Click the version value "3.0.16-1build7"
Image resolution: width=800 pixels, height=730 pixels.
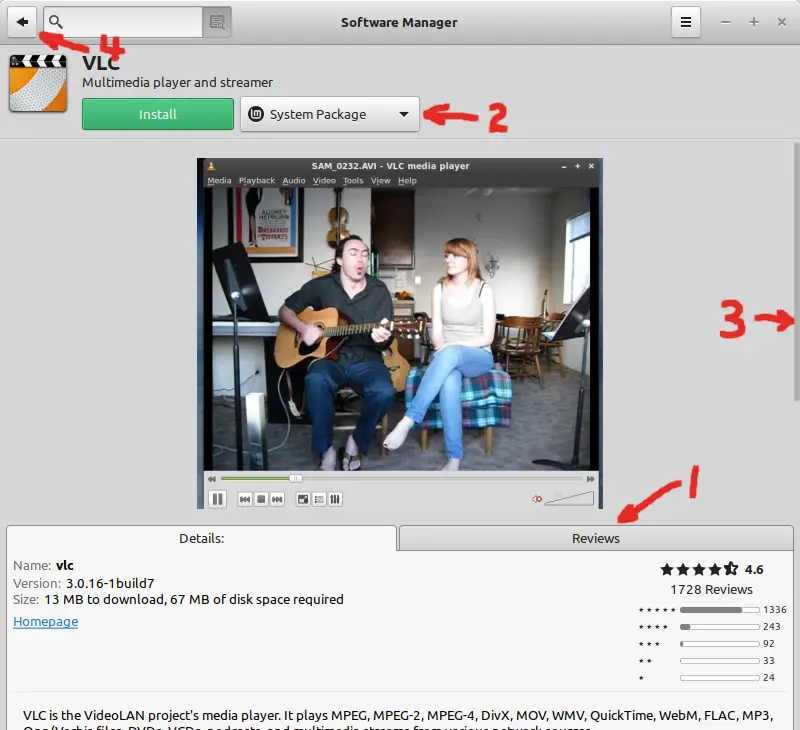tap(110, 583)
